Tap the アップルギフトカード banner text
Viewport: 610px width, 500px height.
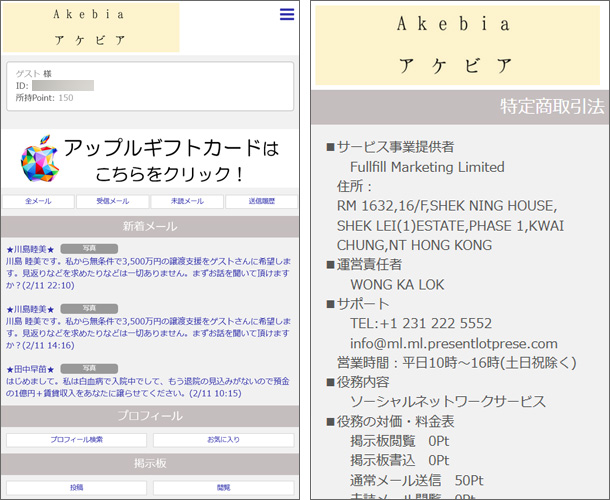point(171,161)
